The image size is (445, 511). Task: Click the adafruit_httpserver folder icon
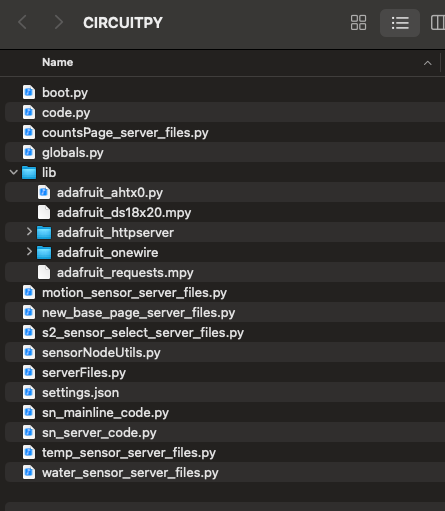(44, 233)
